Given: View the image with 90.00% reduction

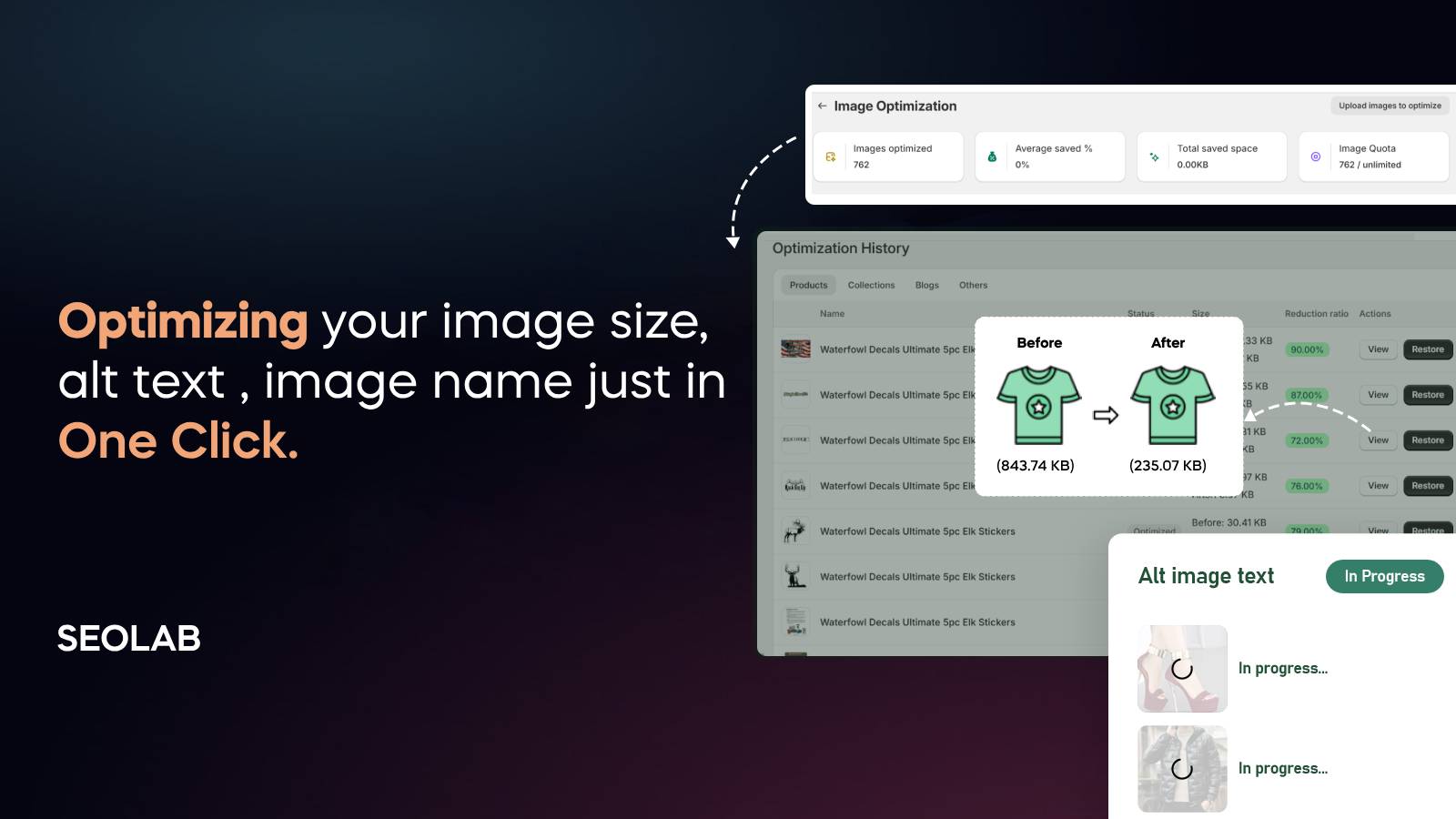Looking at the screenshot, I should pos(1378,349).
